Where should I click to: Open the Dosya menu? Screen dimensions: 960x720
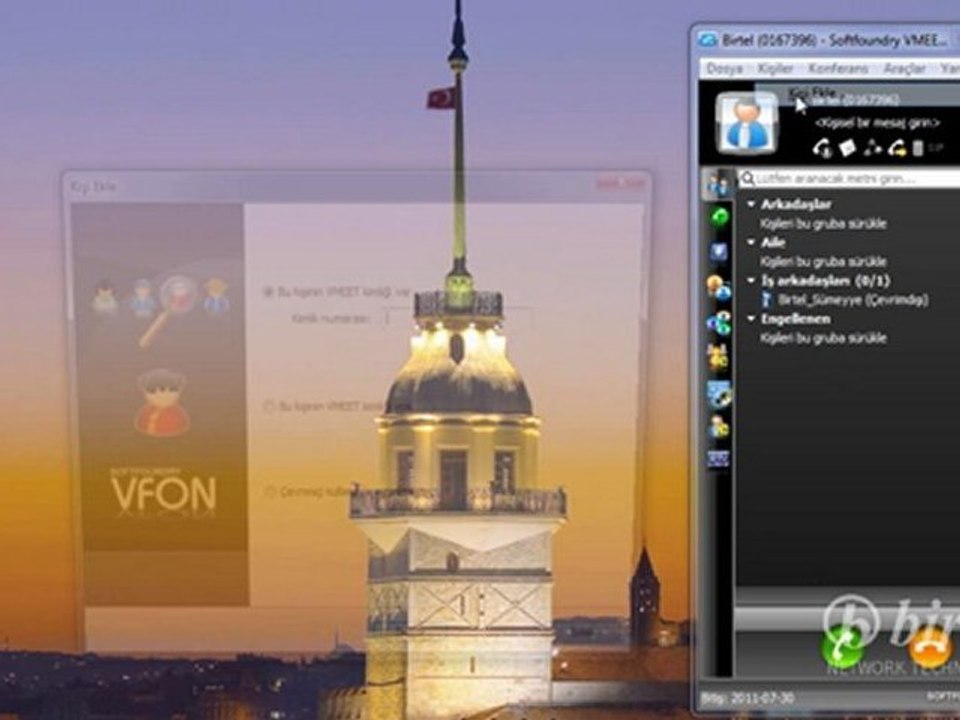pos(724,69)
